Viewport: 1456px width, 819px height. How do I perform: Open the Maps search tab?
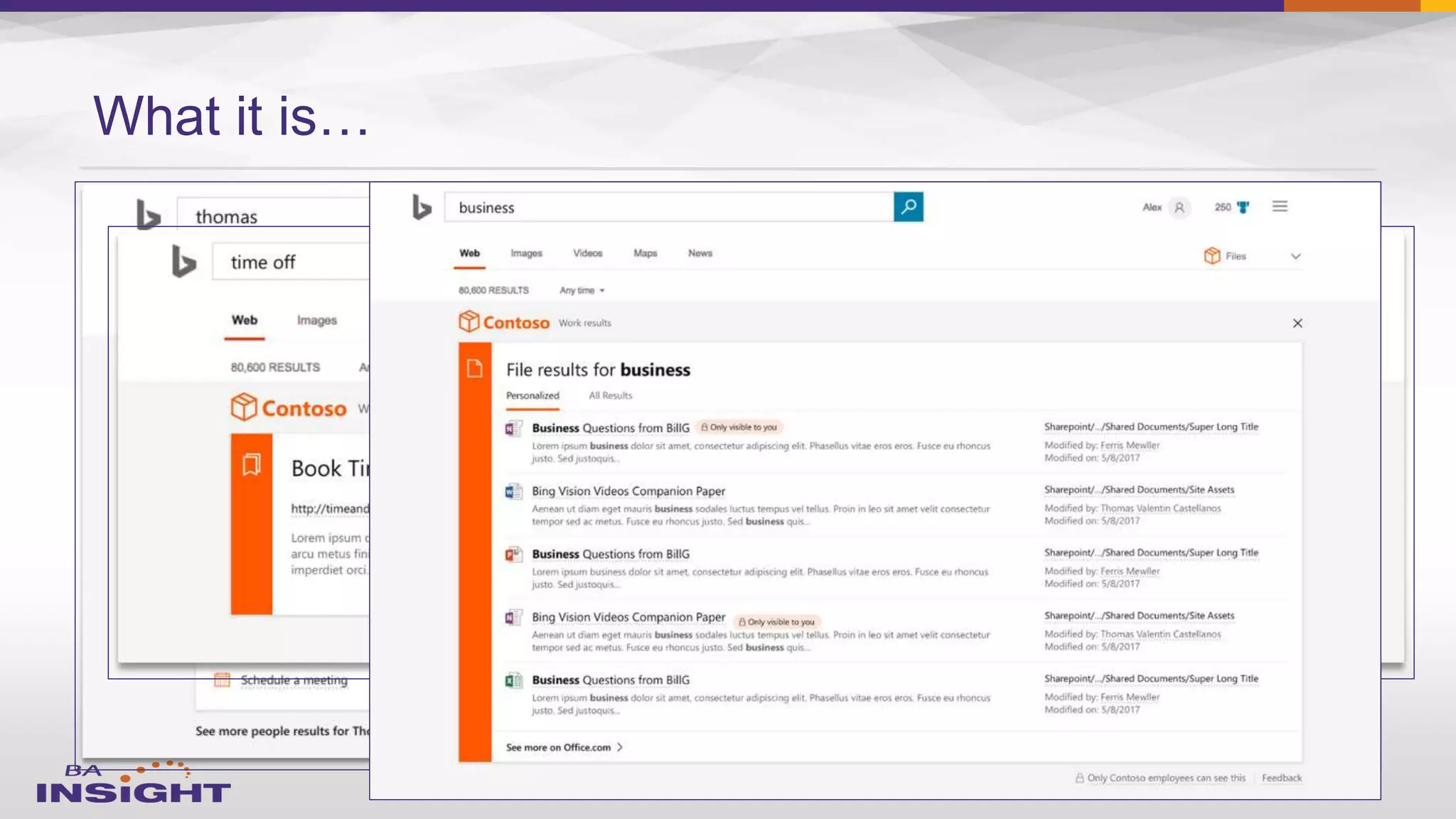645,253
